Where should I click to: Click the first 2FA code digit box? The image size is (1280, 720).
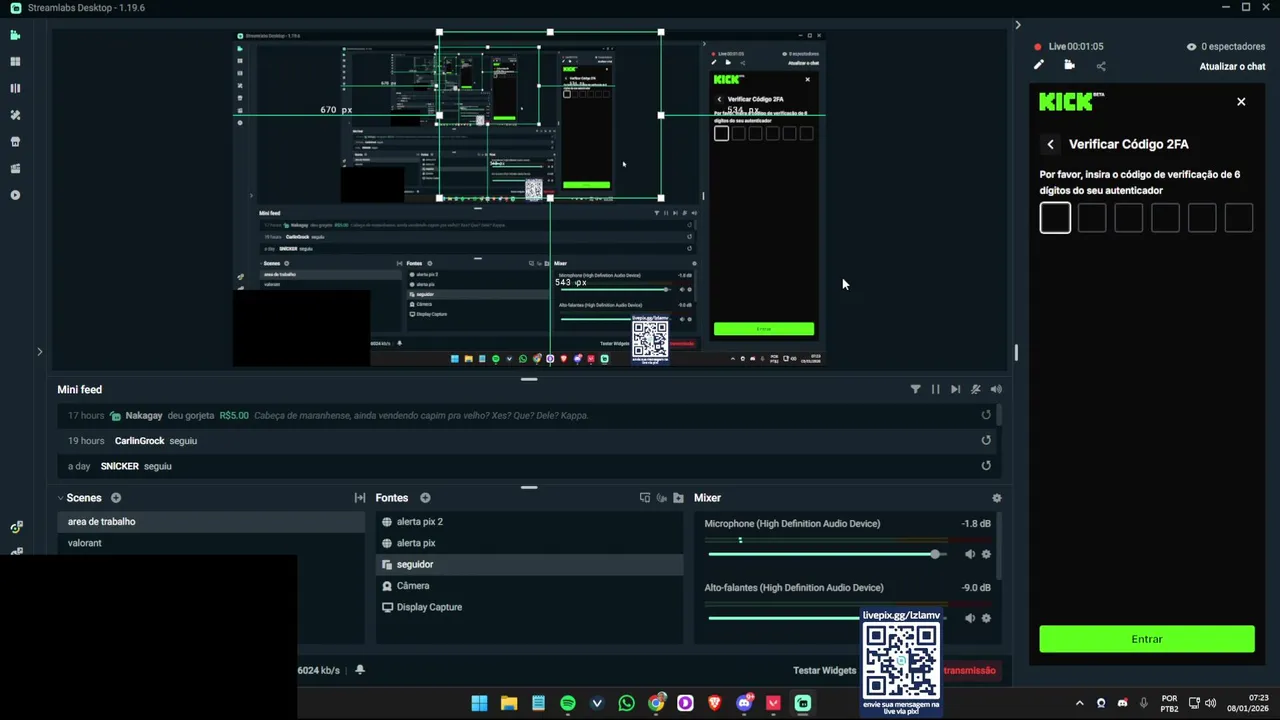[1055, 218]
